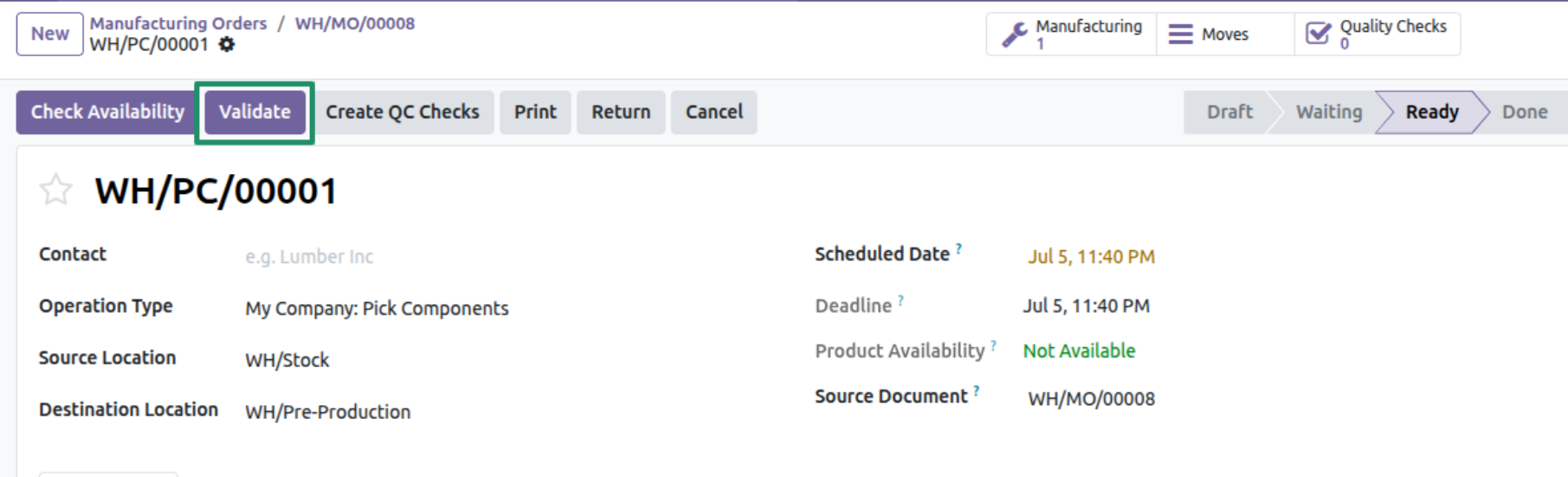Open Moves with the hamburger lines icon
Viewport: 1568px width, 477px height.
pyautogui.click(x=1225, y=34)
